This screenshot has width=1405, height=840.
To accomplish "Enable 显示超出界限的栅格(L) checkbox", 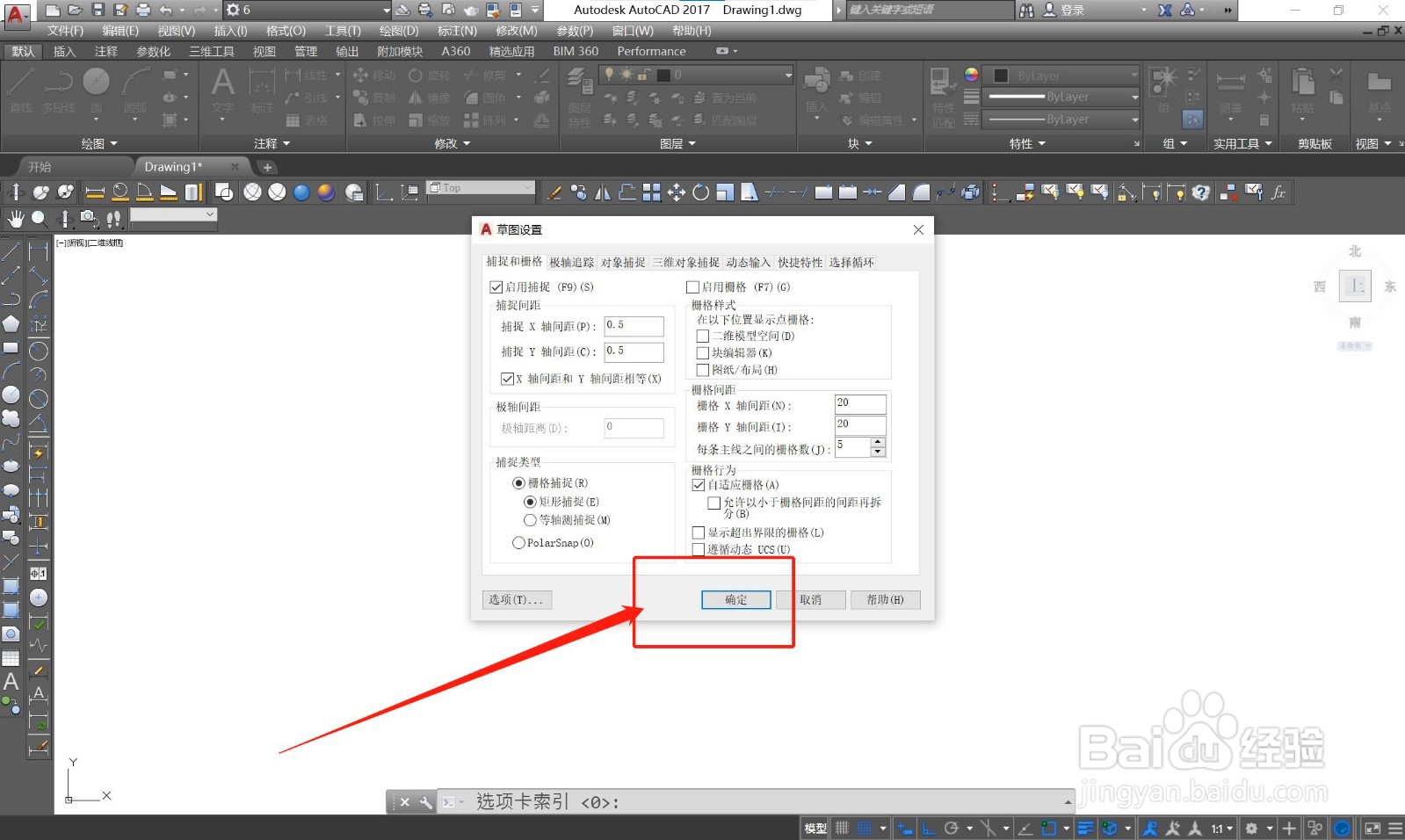I will pyautogui.click(x=699, y=532).
